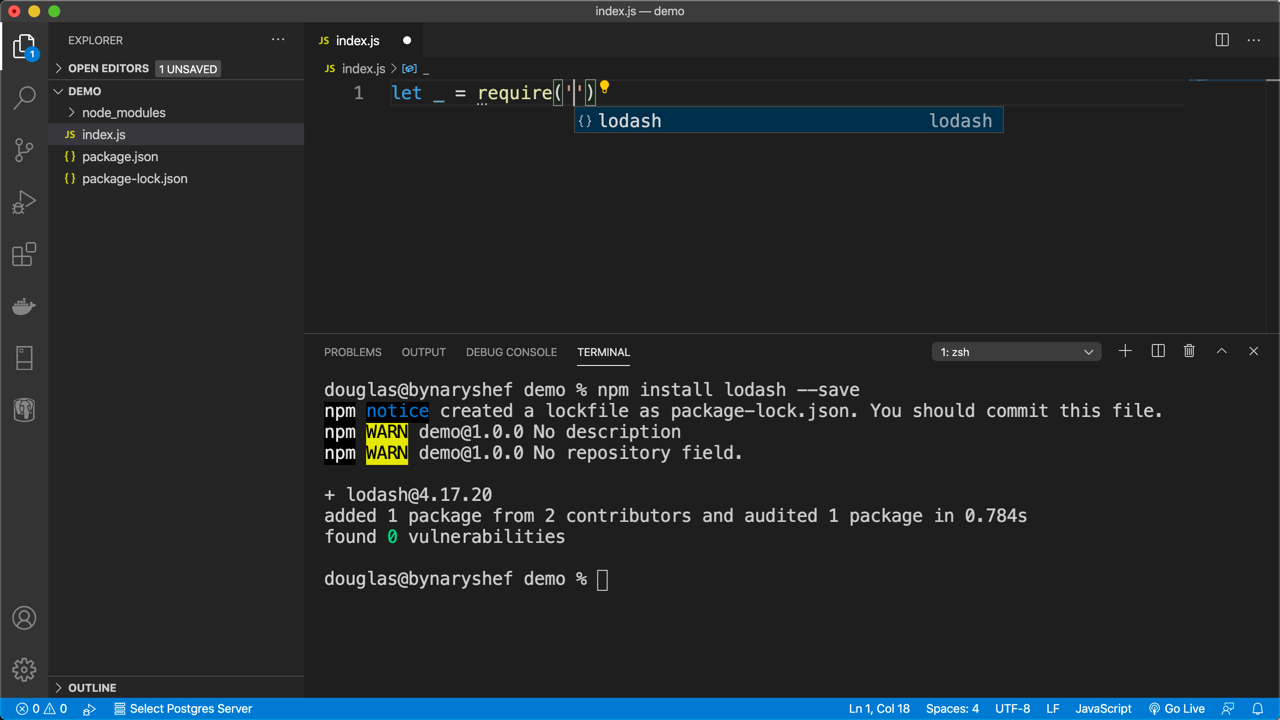This screenshot has width=1280, height=720.
Task: Change end of line sequence LF
Action: (1052, 709)
